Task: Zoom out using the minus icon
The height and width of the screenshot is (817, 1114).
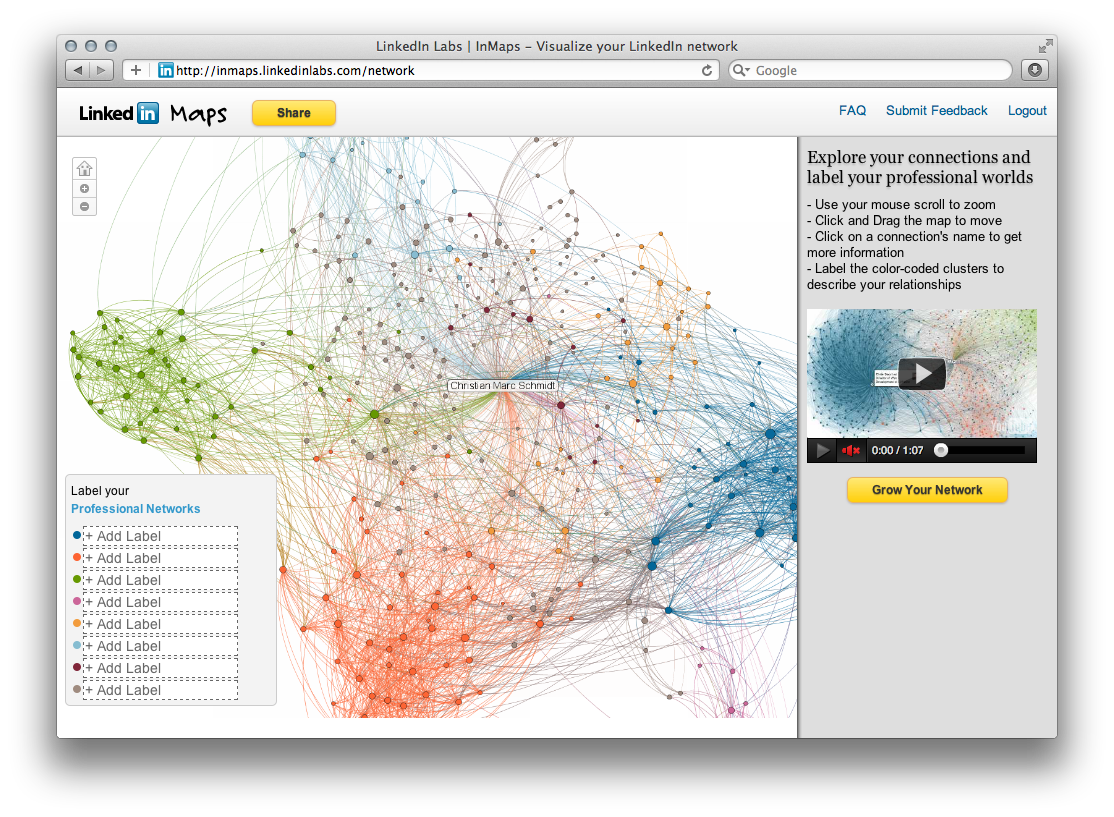Action: (85, 206)
